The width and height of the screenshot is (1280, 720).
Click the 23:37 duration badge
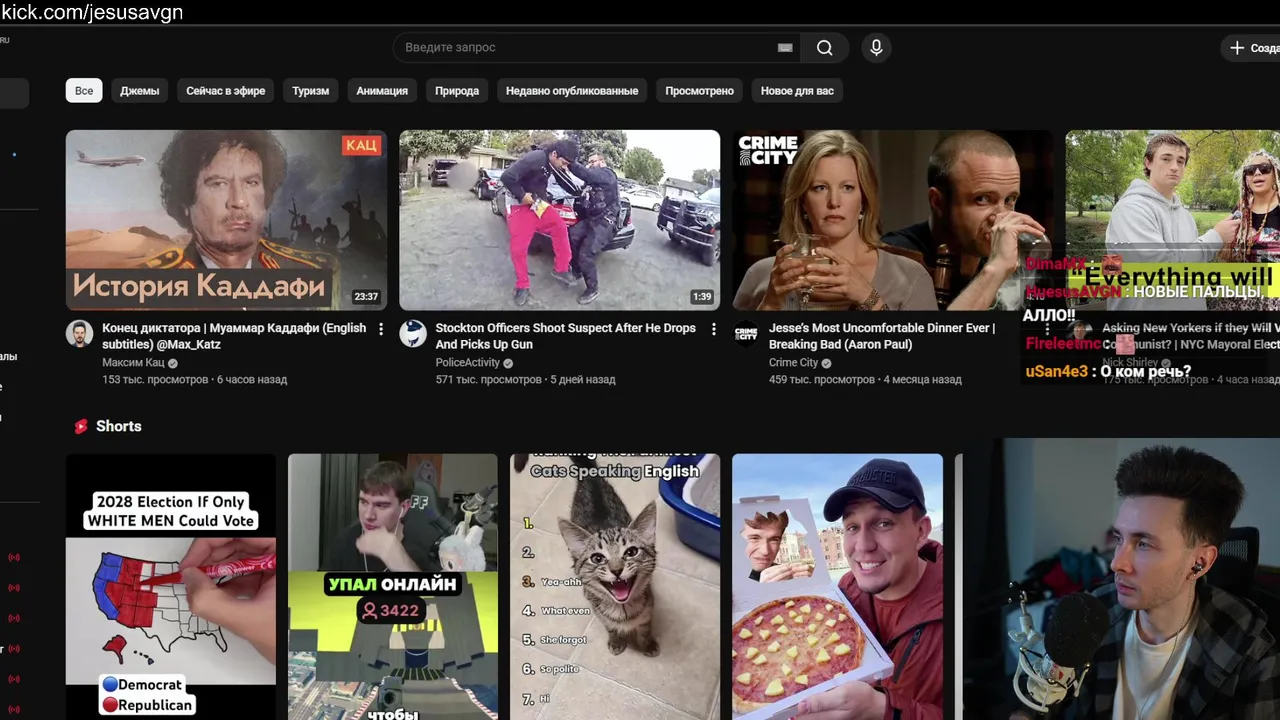[366, 297]
